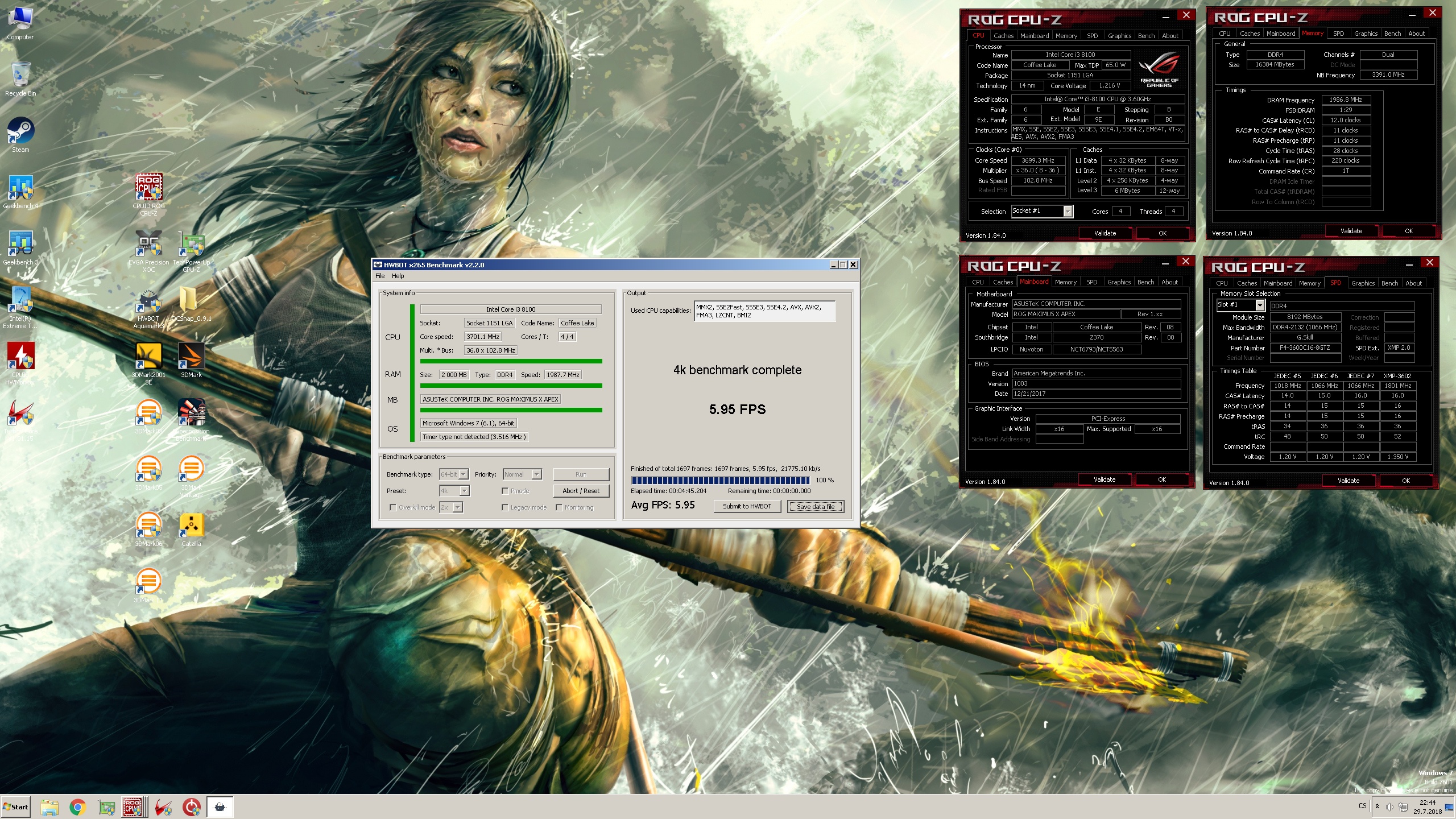The image size is (1456, 819).
Task: Launch the Steam desktop shortcut
Action: (20, 135)
